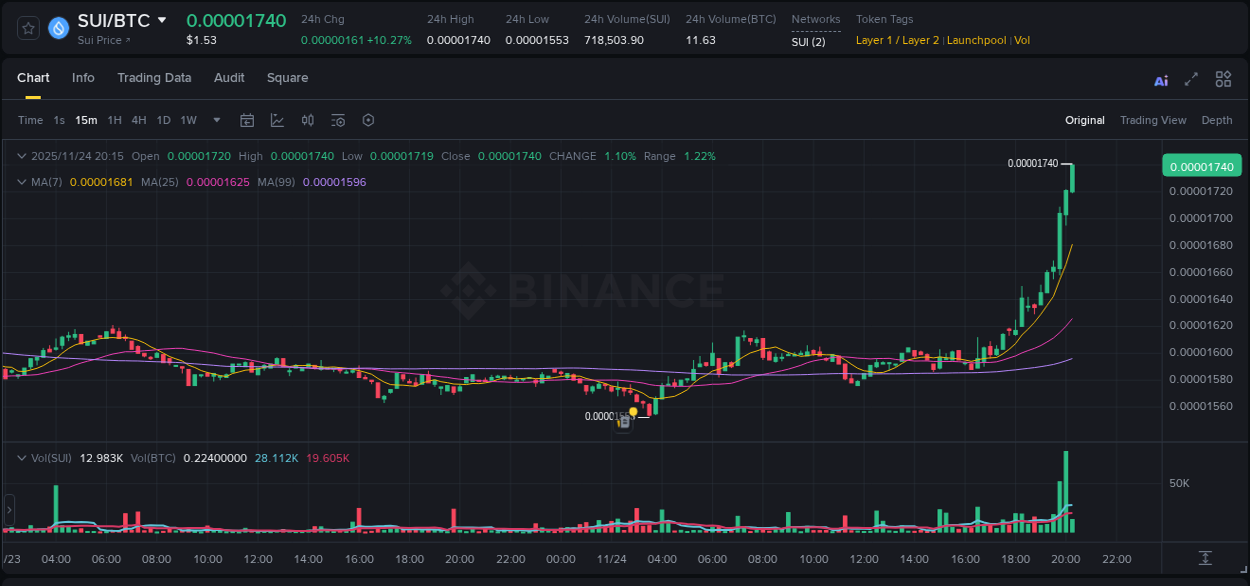The width and height of the screenshot is (1250, 586).
Task: Open the chart settings hexagon icon
Action: (x=368, y=120)
